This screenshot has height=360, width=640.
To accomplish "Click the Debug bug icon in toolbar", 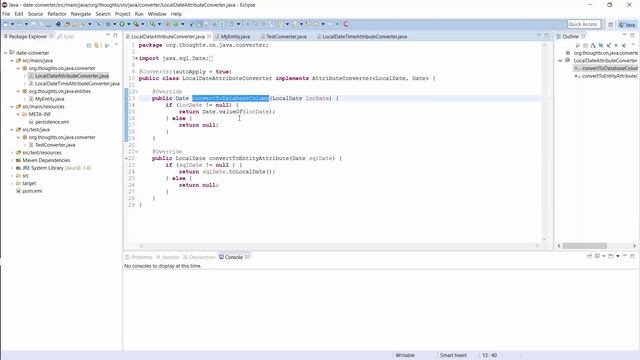I will 108,24.
